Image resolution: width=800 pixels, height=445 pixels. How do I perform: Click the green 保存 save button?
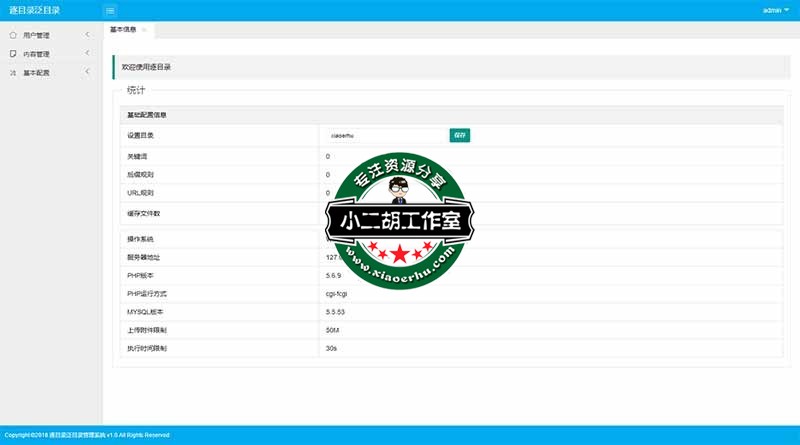(459, 135)
